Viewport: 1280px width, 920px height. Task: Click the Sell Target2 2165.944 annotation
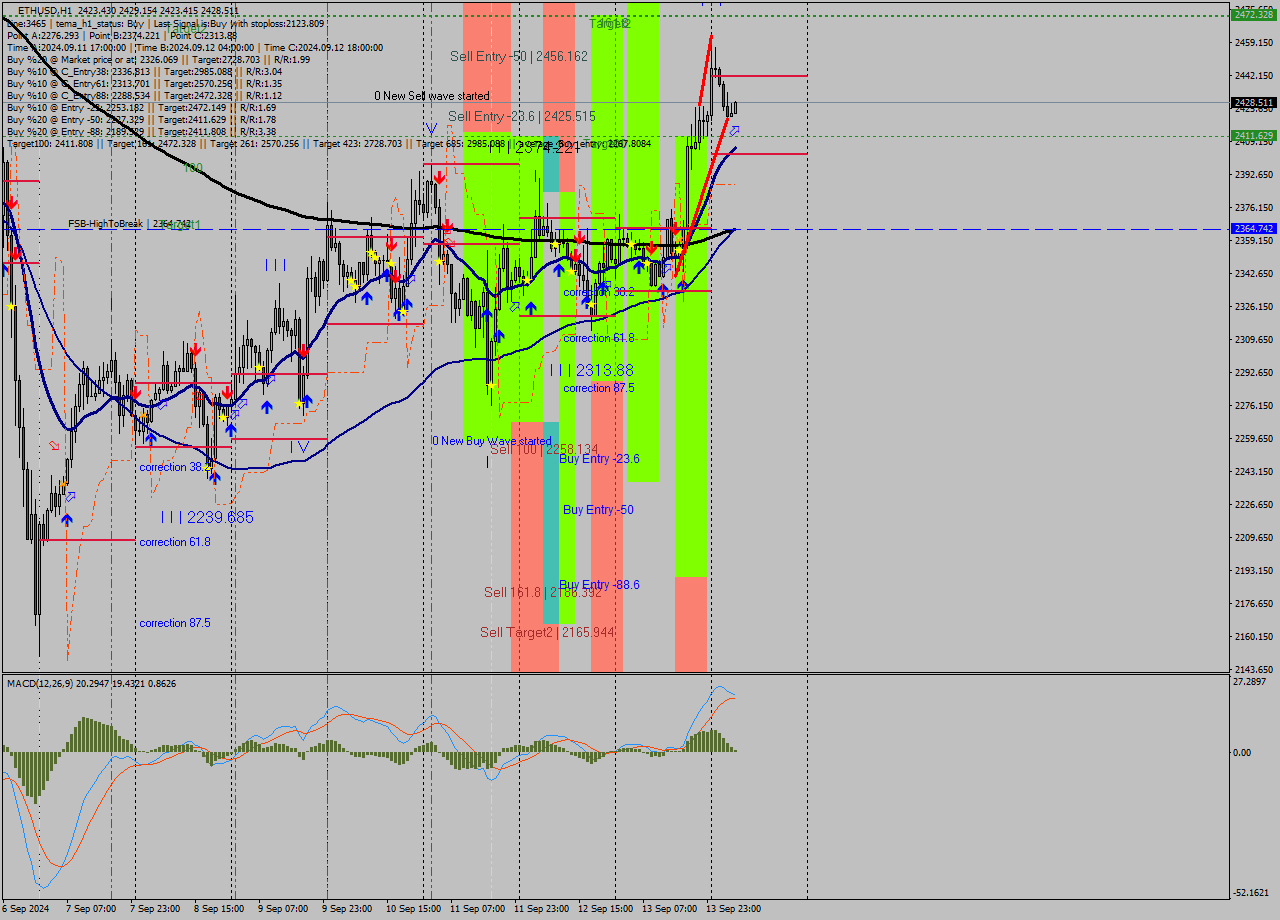point(545,633)
